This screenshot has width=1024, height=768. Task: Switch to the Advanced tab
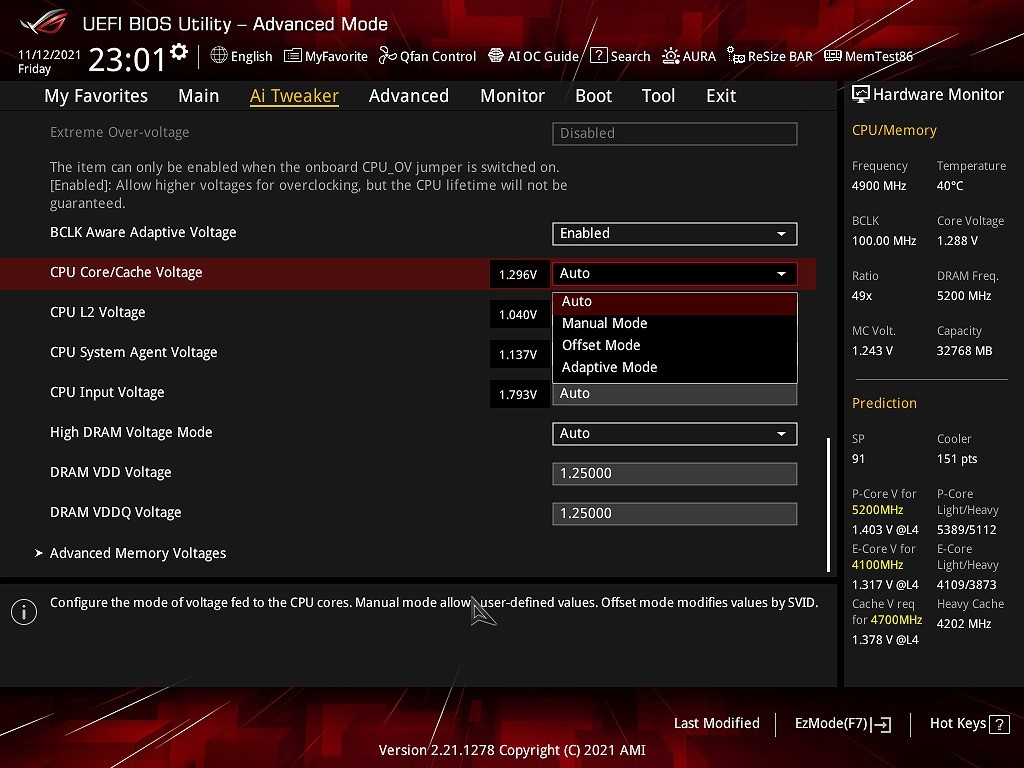[408, 96]
